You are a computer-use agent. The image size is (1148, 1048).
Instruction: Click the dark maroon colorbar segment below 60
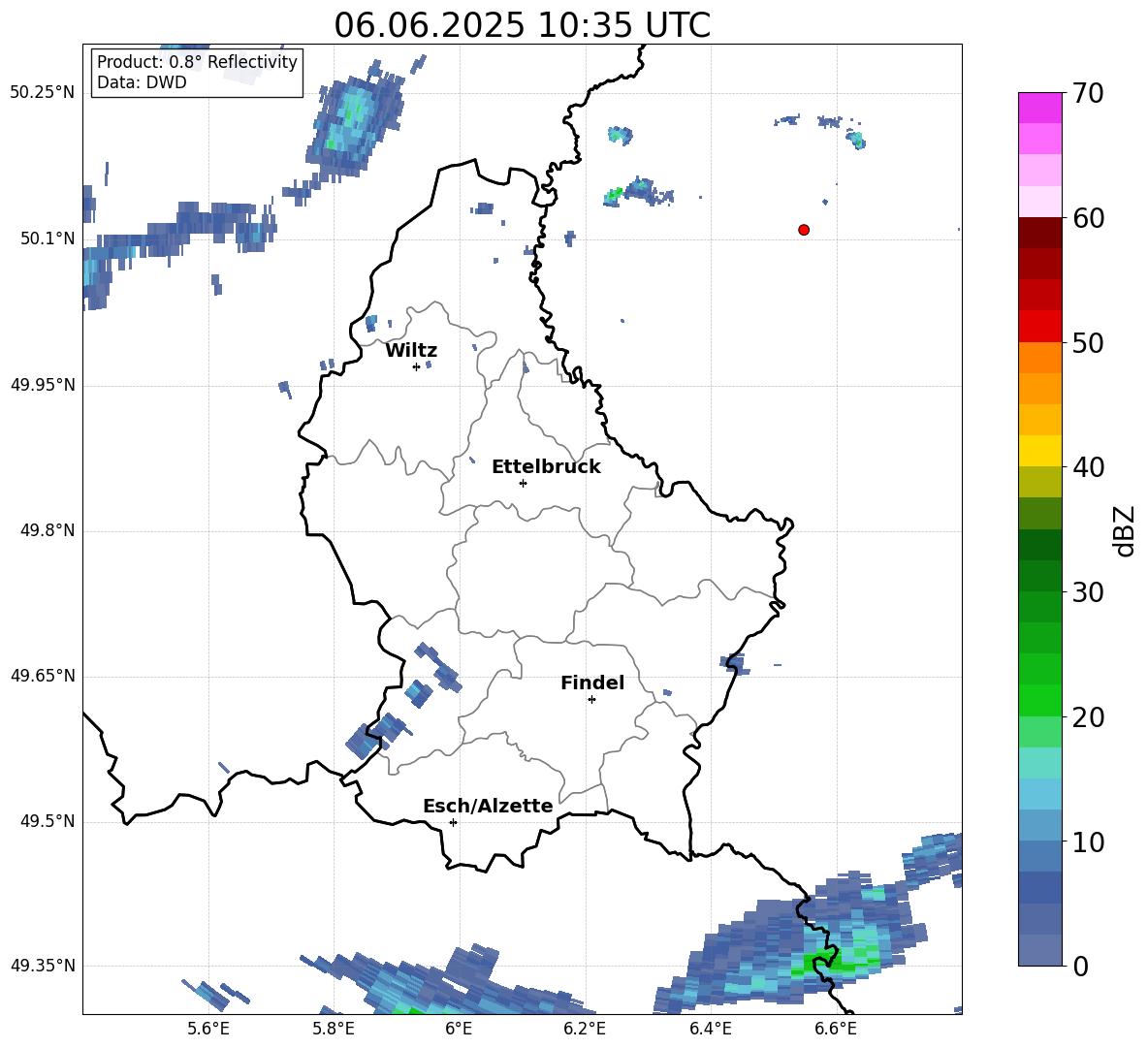coord(1039,233)
